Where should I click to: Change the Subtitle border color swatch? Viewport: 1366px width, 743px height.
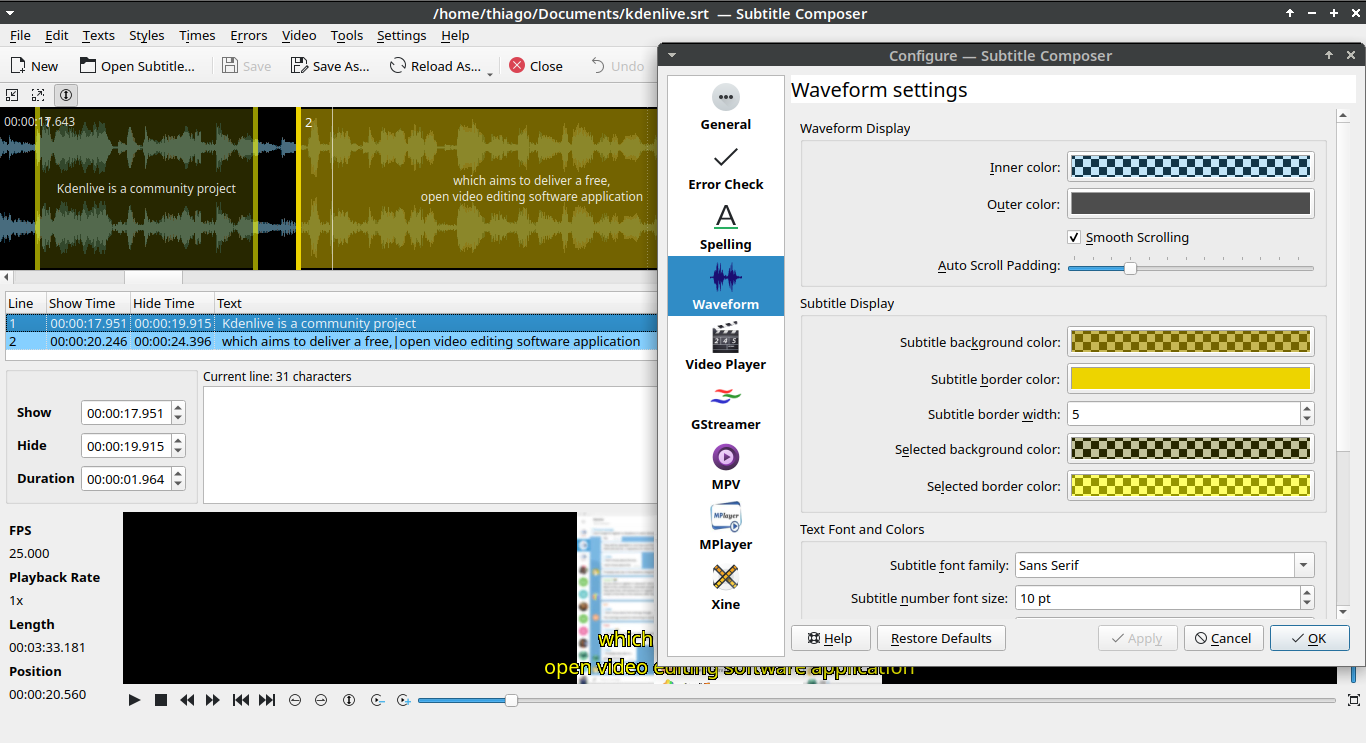coord(1190,379)
